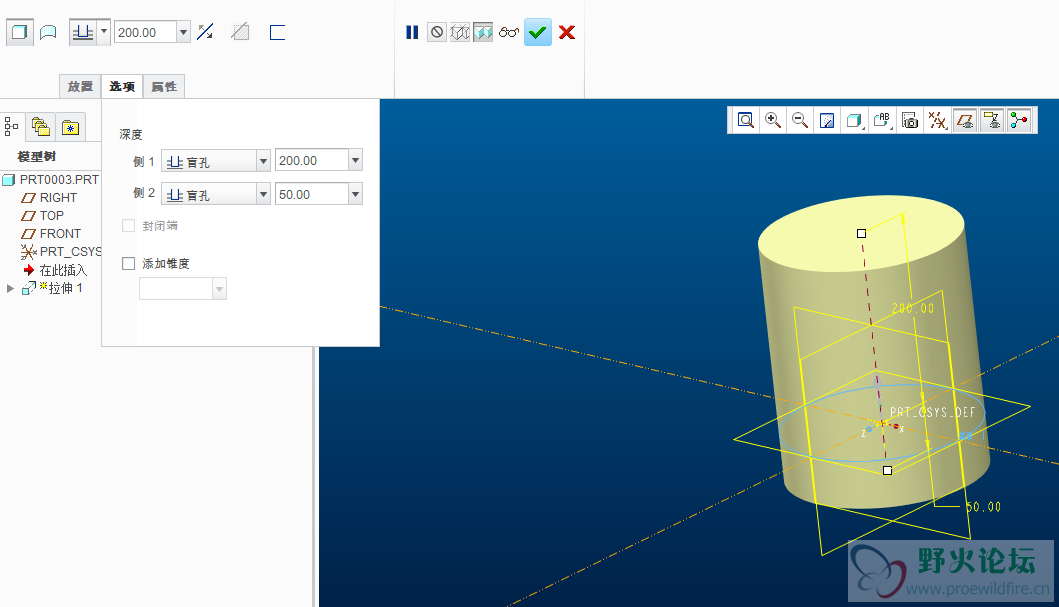Select the FRONT datum plane
The width and height of the screenshot is (1059, 607).
pyautogui.click(x=51, y=234)
